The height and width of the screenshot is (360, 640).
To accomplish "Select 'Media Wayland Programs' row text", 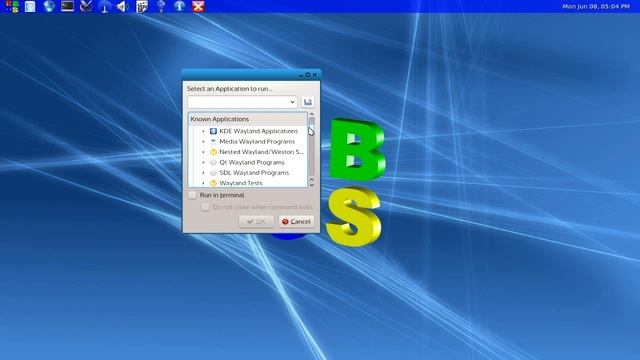I will coord(257,142).
